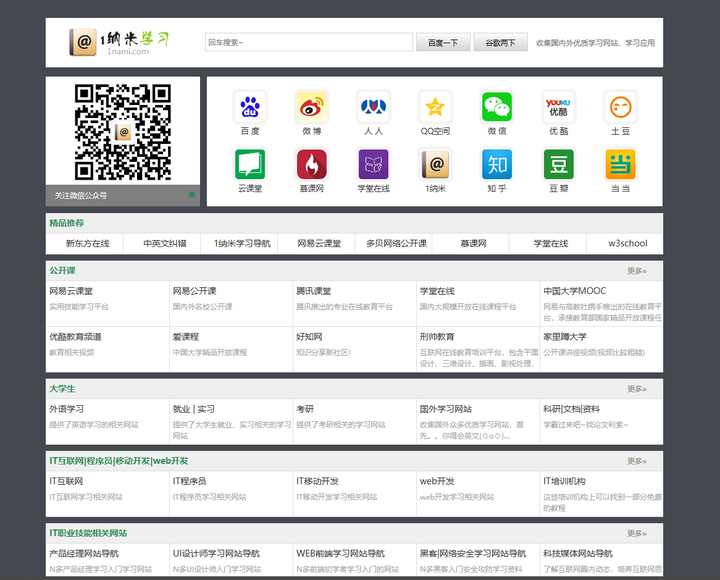
Task: Open the 就业 | 实习 category link
Action: pyautogui.click(x=194, y=409)
